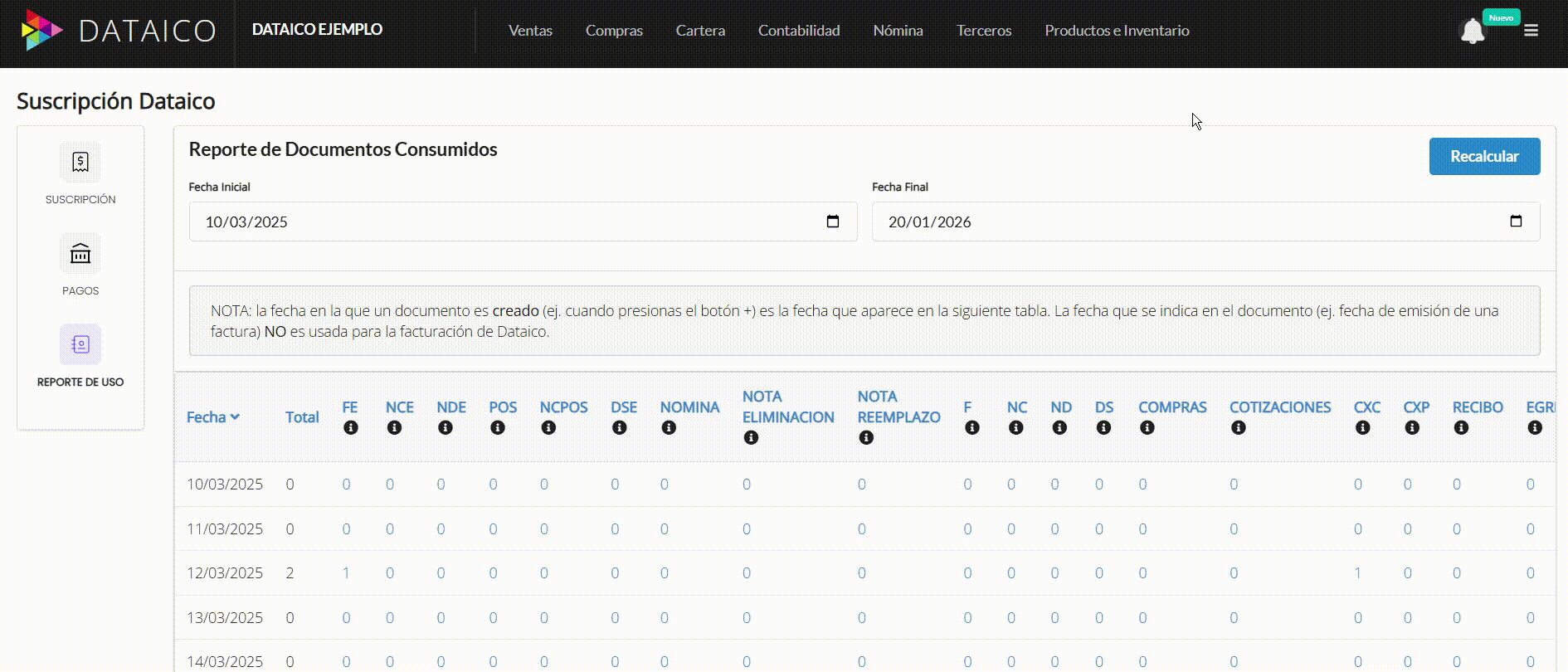1568x672 pixels.
Task: Open the Productos e Inventario menu
Action: pyautogui.click(x=1117, y=31)
